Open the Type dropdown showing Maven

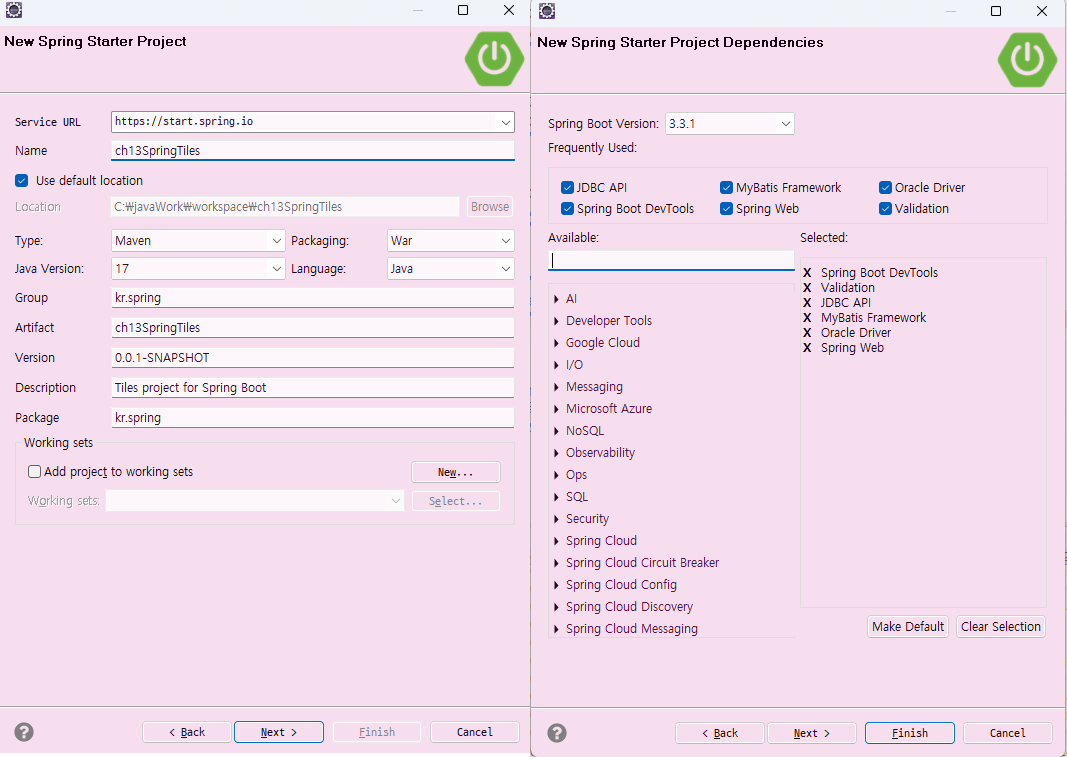pyautogui.click(x=276, y=241)
